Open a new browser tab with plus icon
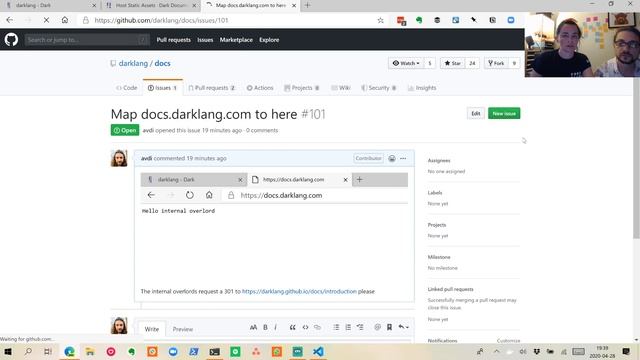The width and height of the screenshot is (640, 360). [307, 5]
